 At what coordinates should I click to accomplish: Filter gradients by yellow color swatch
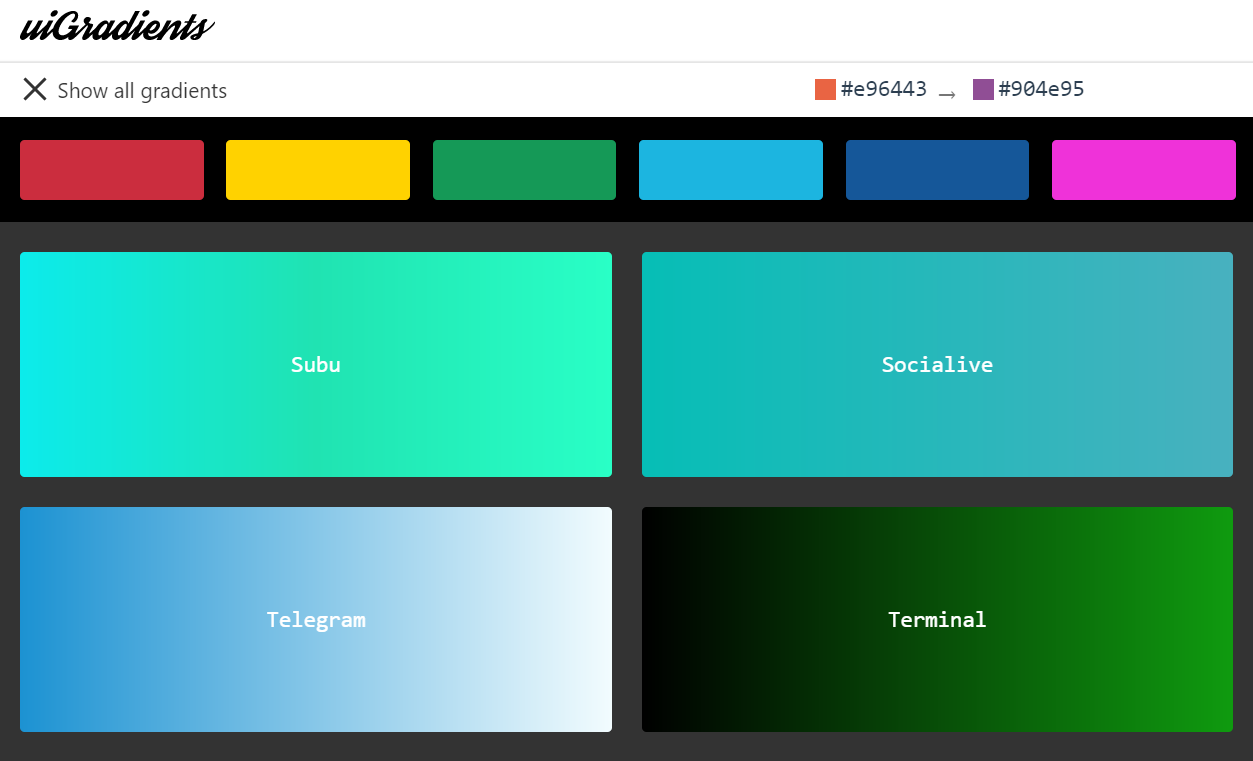[318, 170]
